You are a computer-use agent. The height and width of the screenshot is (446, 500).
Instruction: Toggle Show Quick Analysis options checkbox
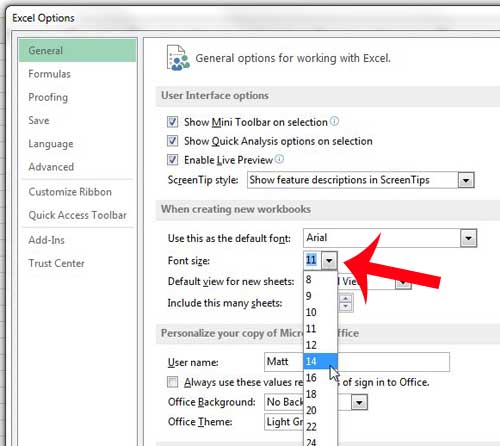tap(172, 141)
